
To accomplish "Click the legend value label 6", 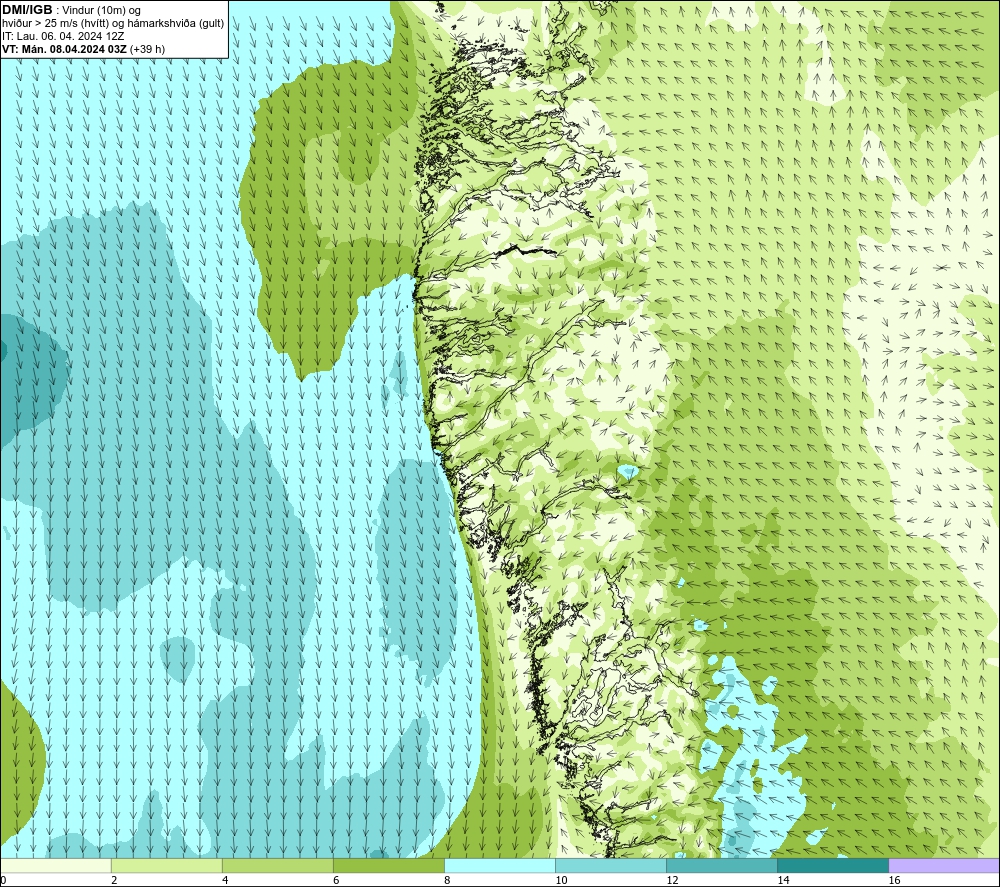I will [335, 880].
